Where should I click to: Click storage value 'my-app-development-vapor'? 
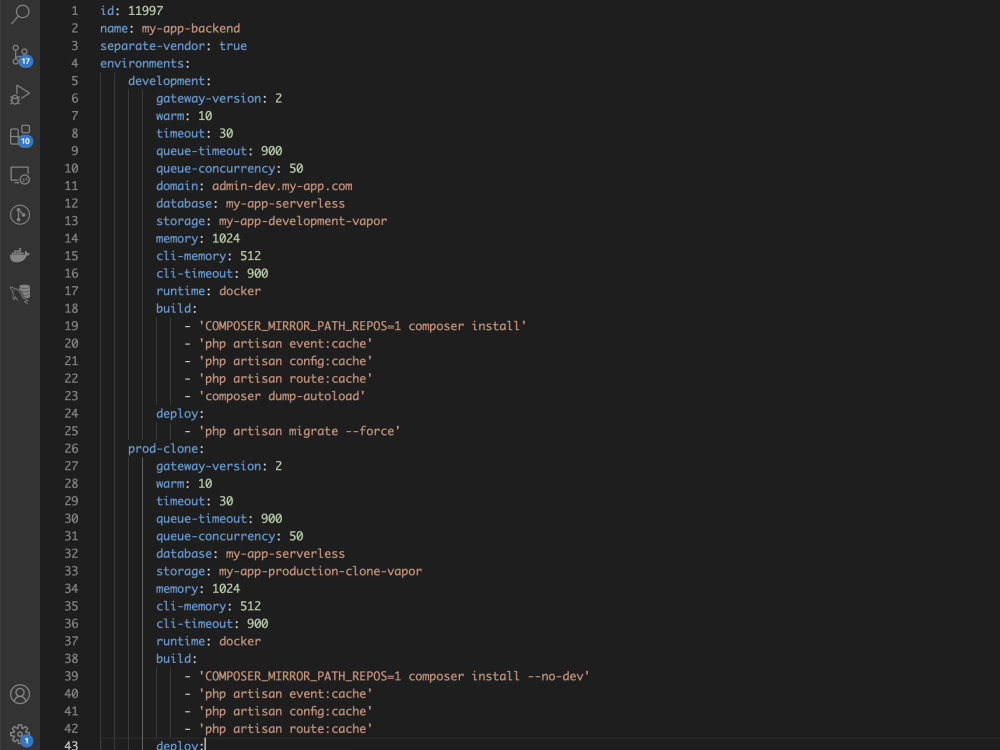pos(303,221)
